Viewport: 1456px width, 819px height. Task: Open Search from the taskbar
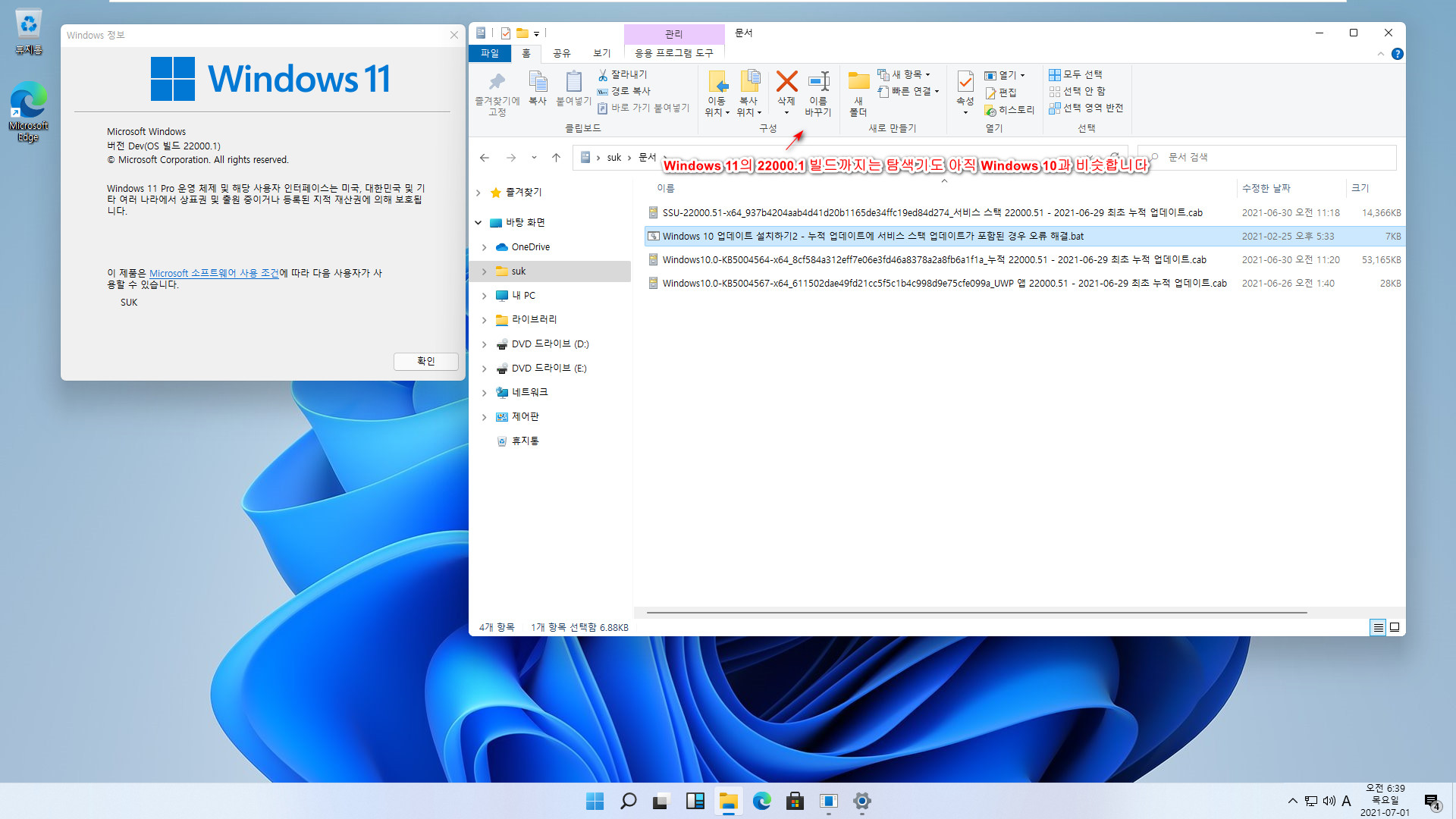pos(628,801)
